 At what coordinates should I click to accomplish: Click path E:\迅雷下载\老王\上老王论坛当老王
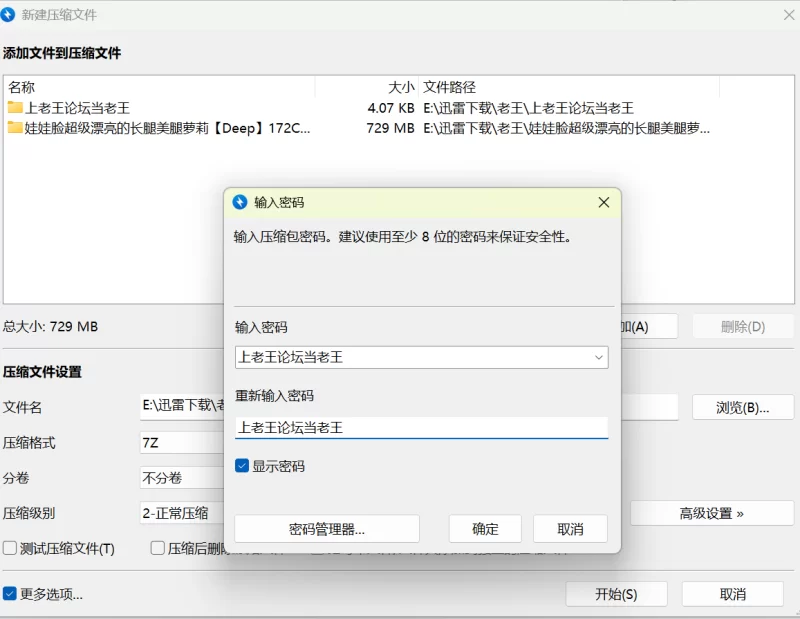coord(528,108)
